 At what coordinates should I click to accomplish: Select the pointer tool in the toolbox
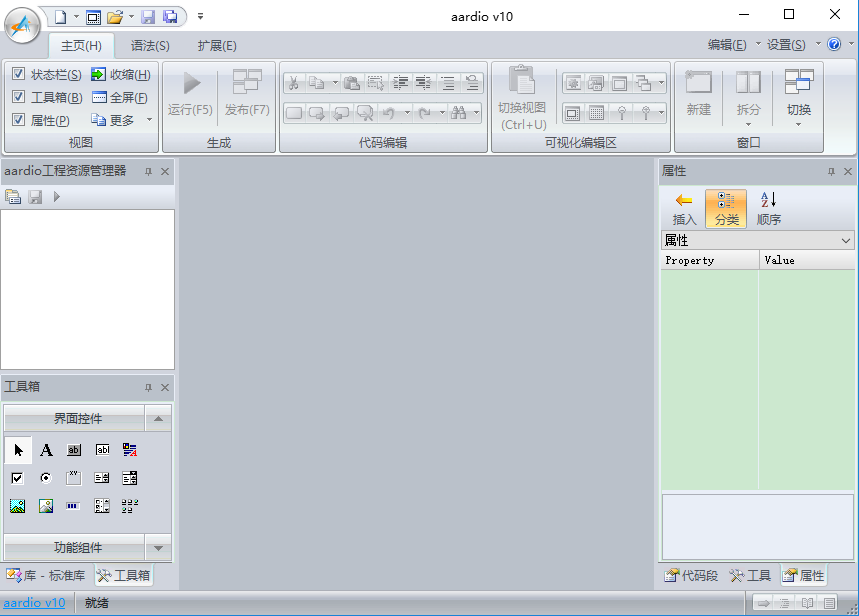(18, 450)
